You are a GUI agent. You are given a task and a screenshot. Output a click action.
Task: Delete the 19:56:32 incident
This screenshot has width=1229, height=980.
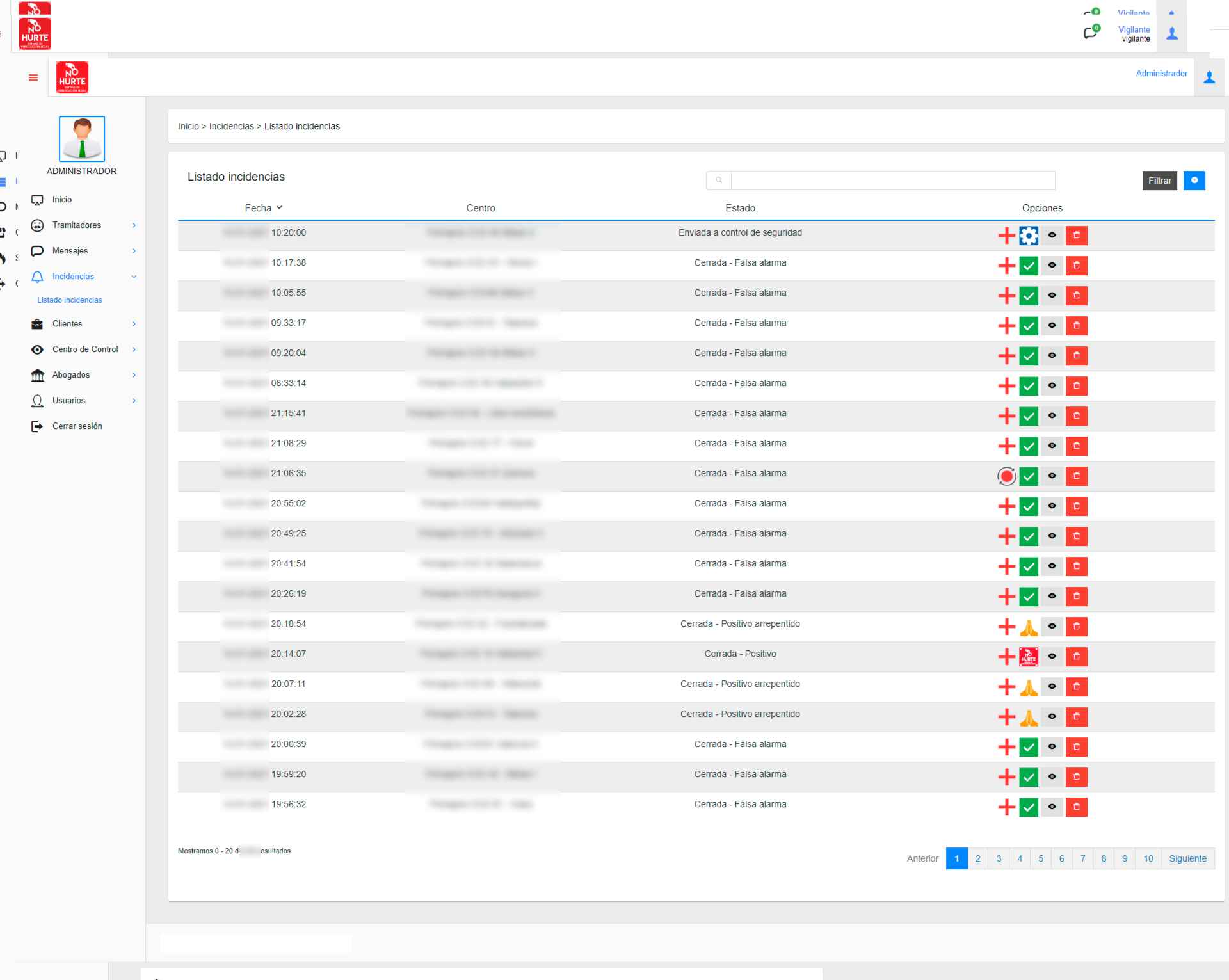click(x=1077, y=807)
